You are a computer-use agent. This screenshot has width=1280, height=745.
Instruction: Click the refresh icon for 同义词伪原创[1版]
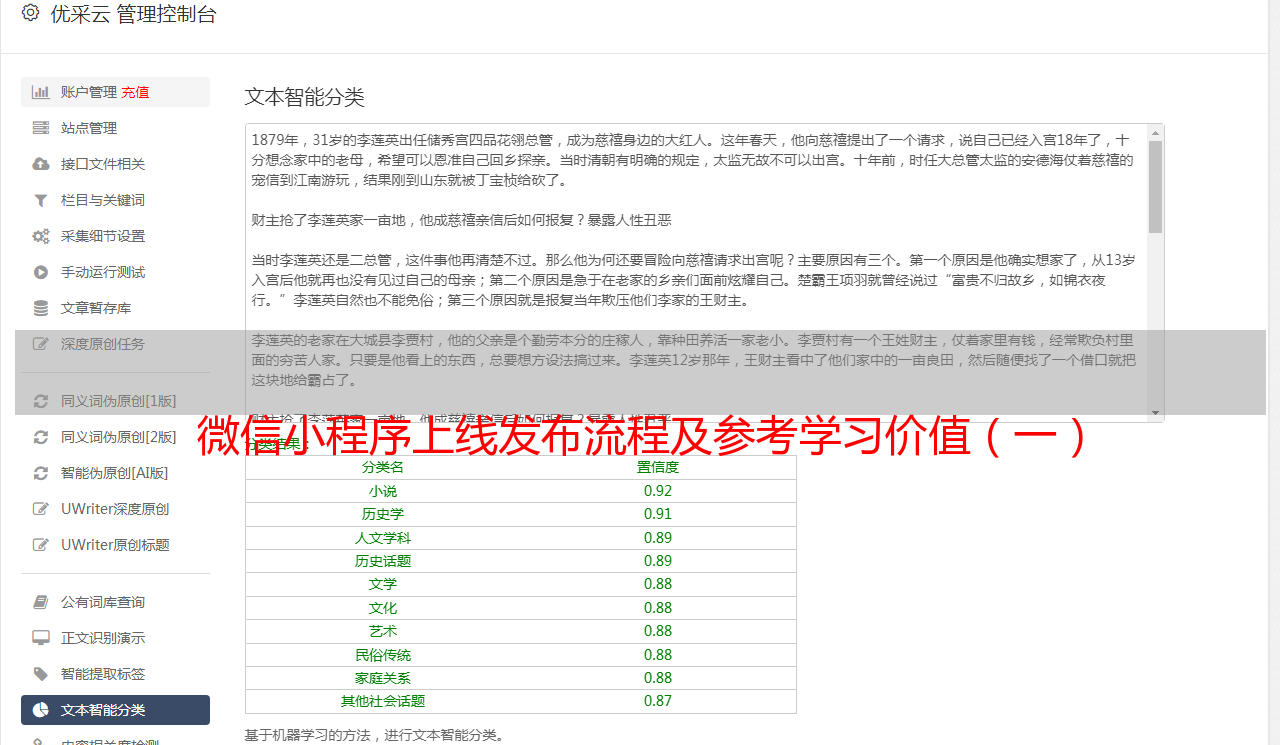point(41,401)
